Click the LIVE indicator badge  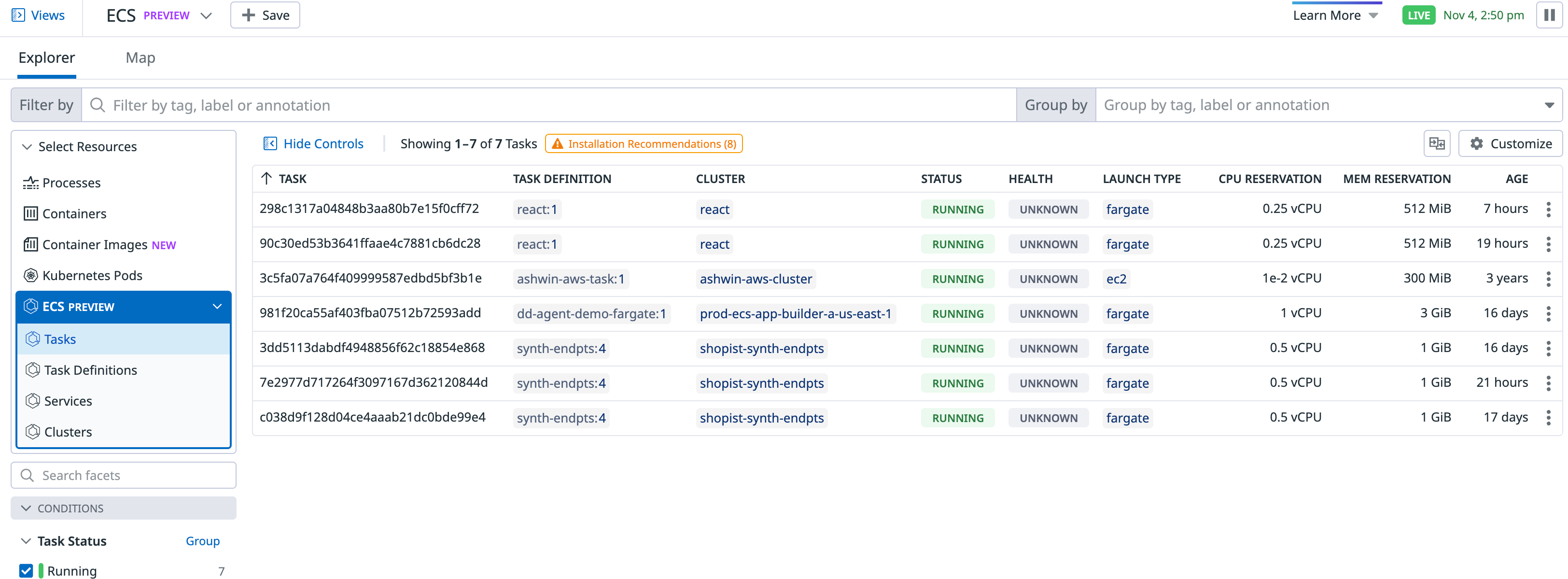point(1418,15)
